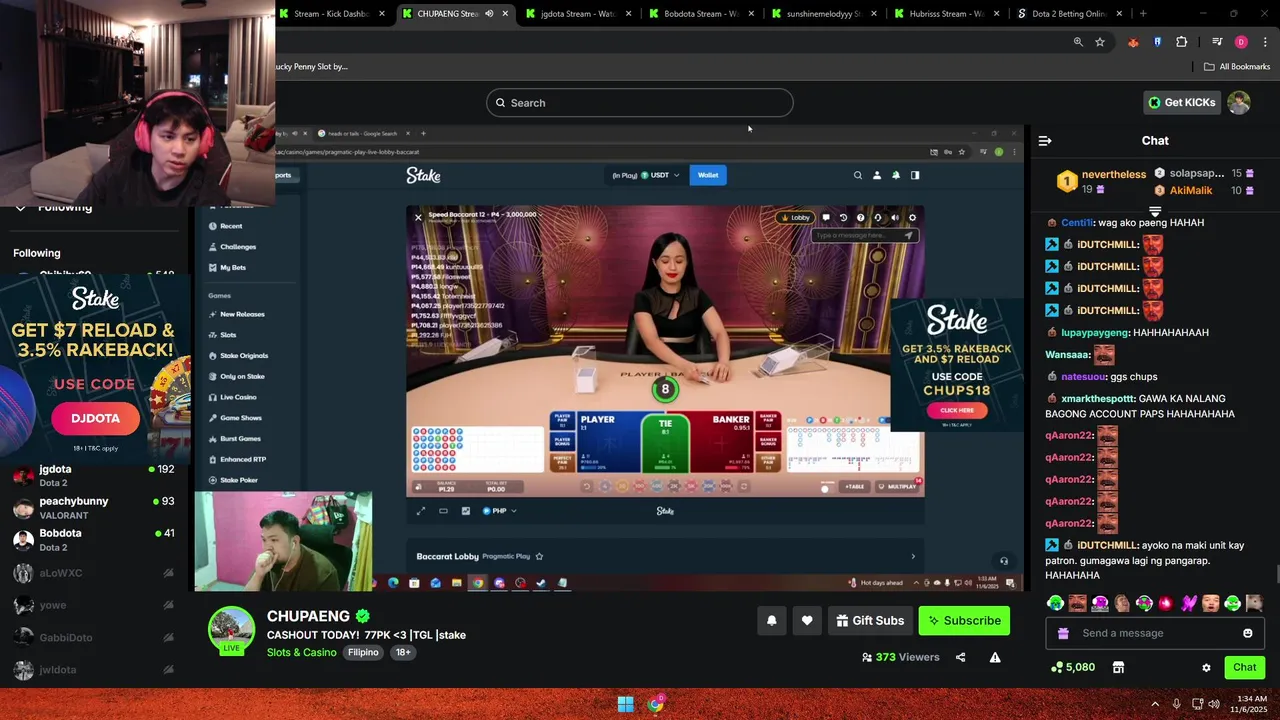Screen dimensions: 1280x720
Task: Share the stream using the share icon
Action: 961,657
